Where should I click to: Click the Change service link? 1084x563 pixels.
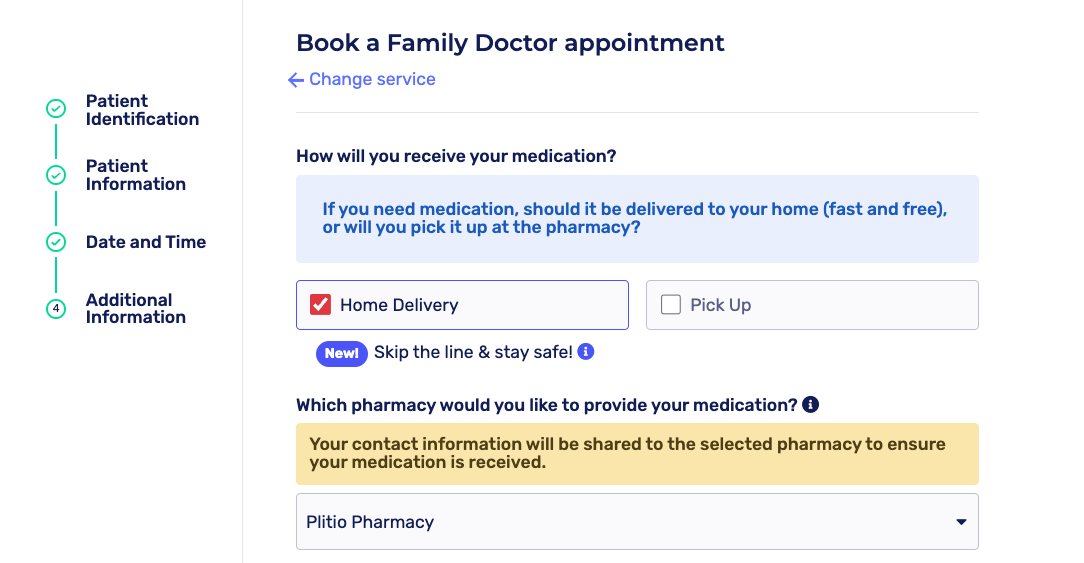click(372, 80)
